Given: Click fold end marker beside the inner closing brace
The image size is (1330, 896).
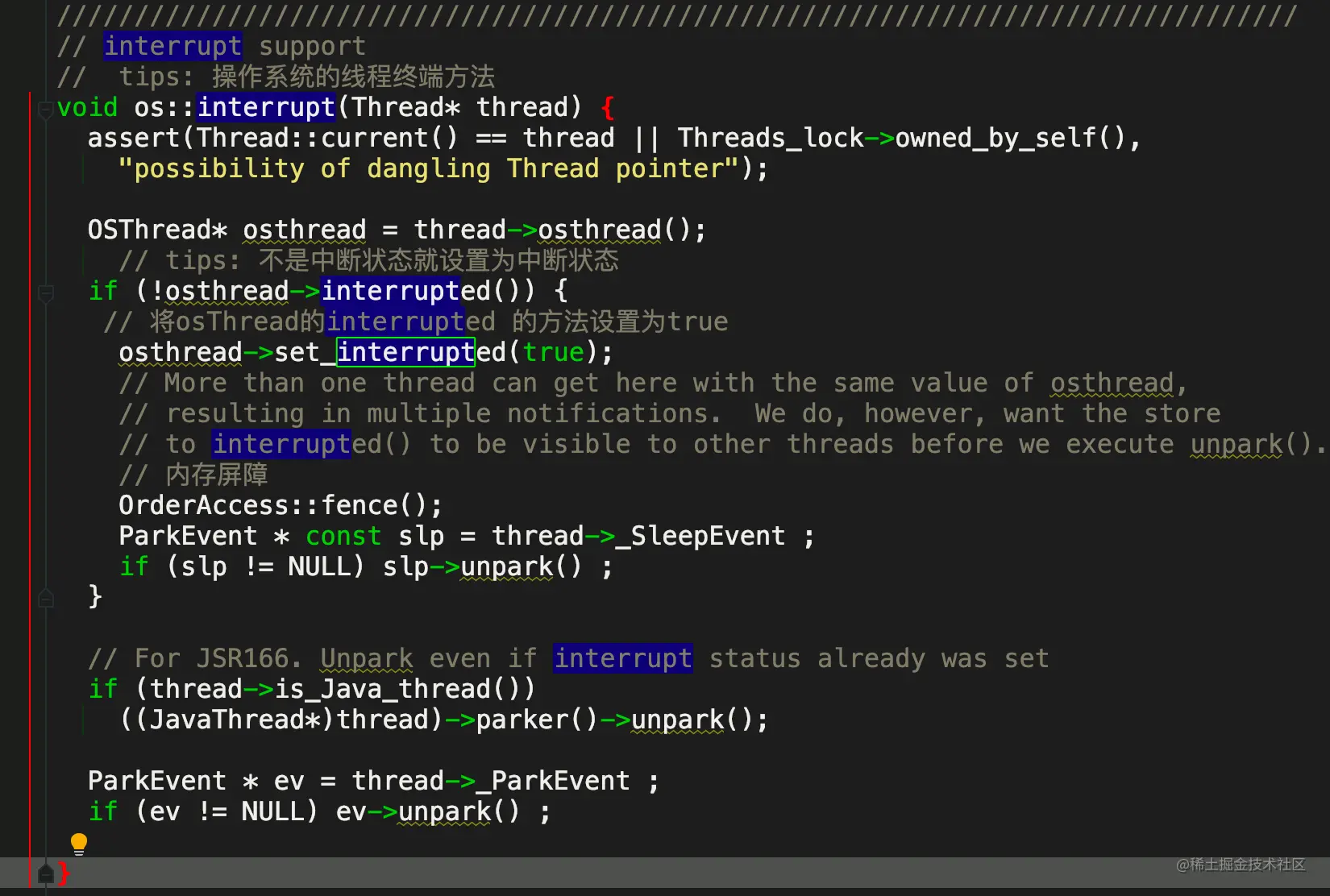Looking at the screenshot, I should click(46, 598).
